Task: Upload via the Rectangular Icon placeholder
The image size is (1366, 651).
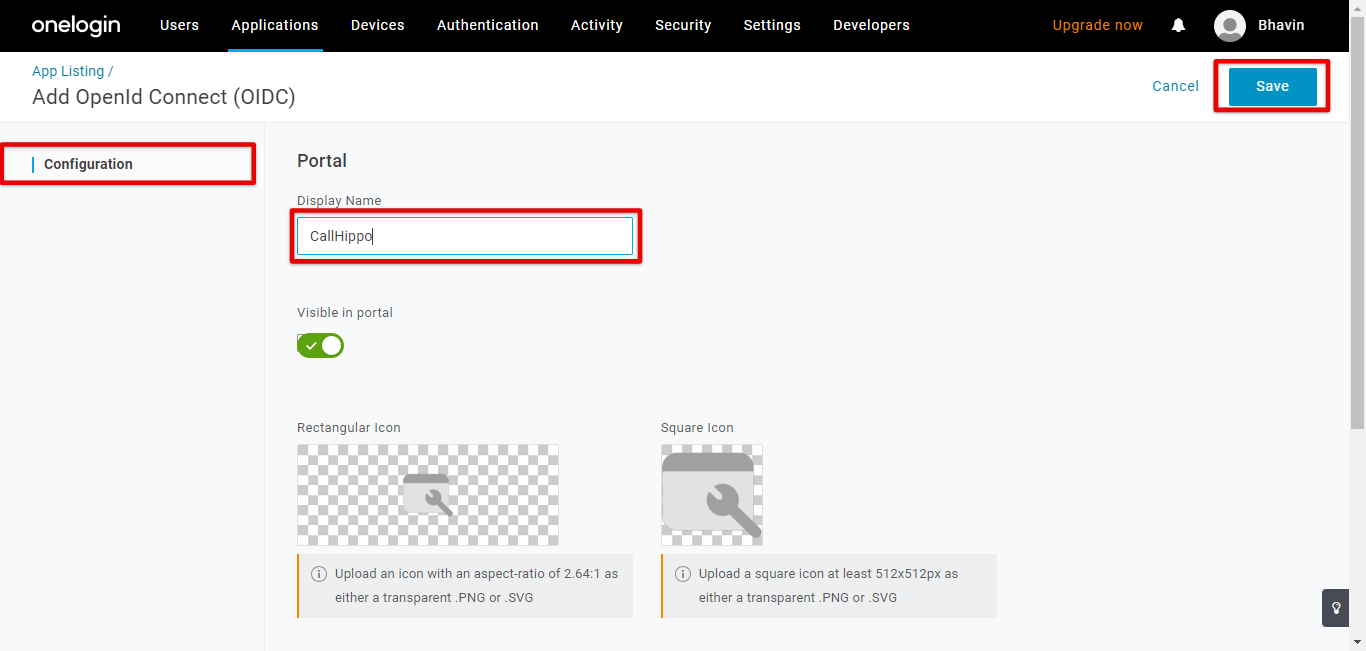Action: pos(428,495)
